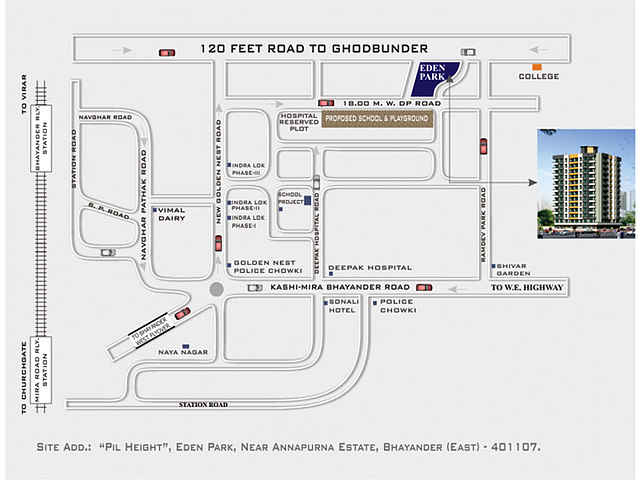Viewport: 640px width, 480px height.
Task: Click the Kashi-Mira Bhayander Road label
Action: point(328,287)
